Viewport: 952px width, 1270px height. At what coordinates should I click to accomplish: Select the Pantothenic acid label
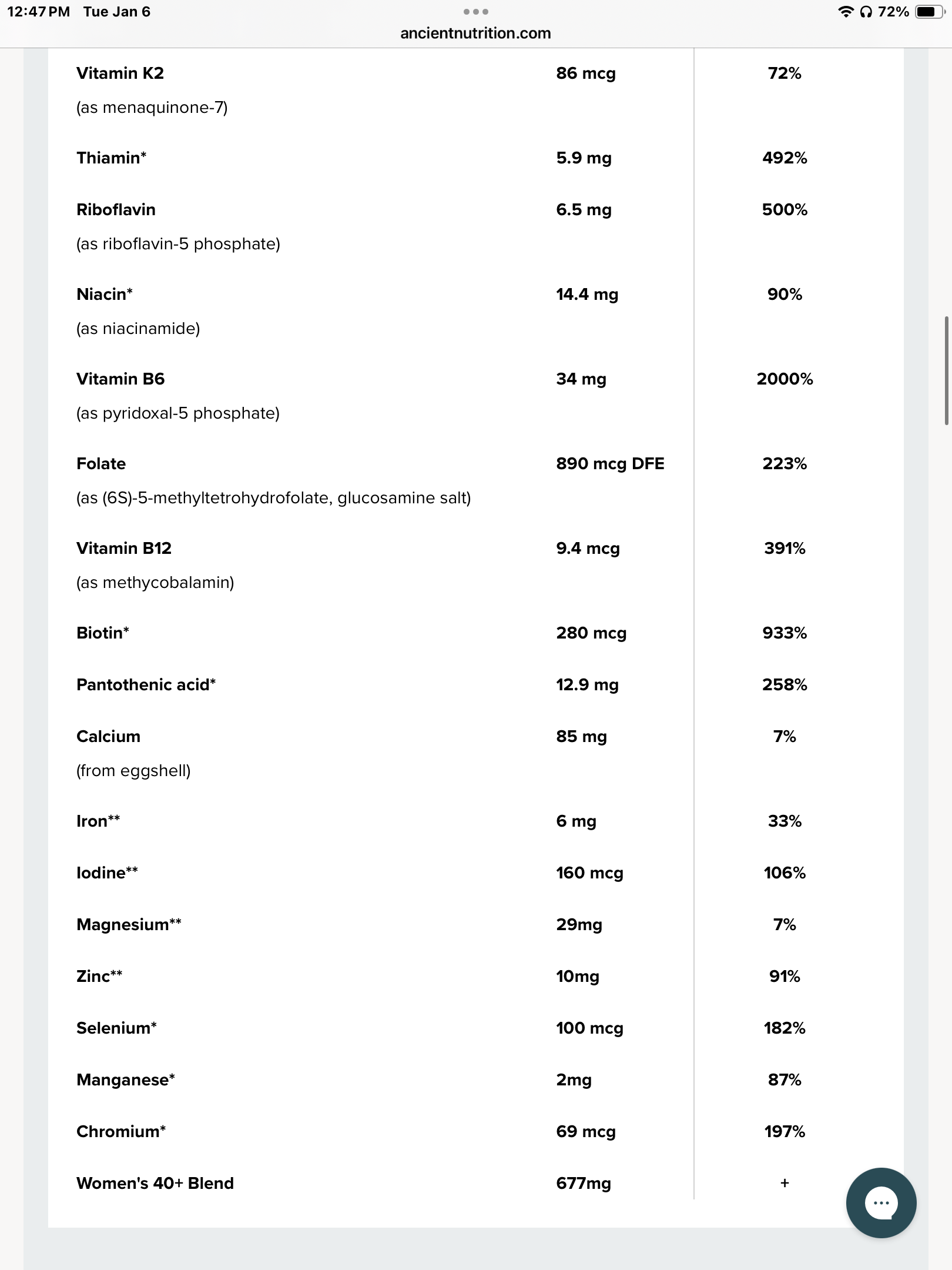pyautogui.click(x=146, y=685)
